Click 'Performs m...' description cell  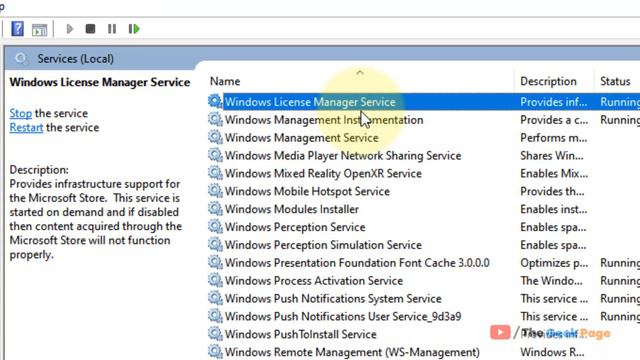(553, 138)
